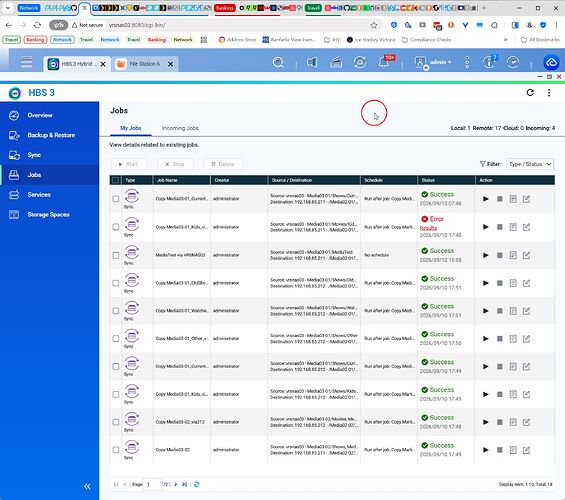Close the File Station 6 tab
Viewport: 565px width, 500px height.
coord(170,64)
